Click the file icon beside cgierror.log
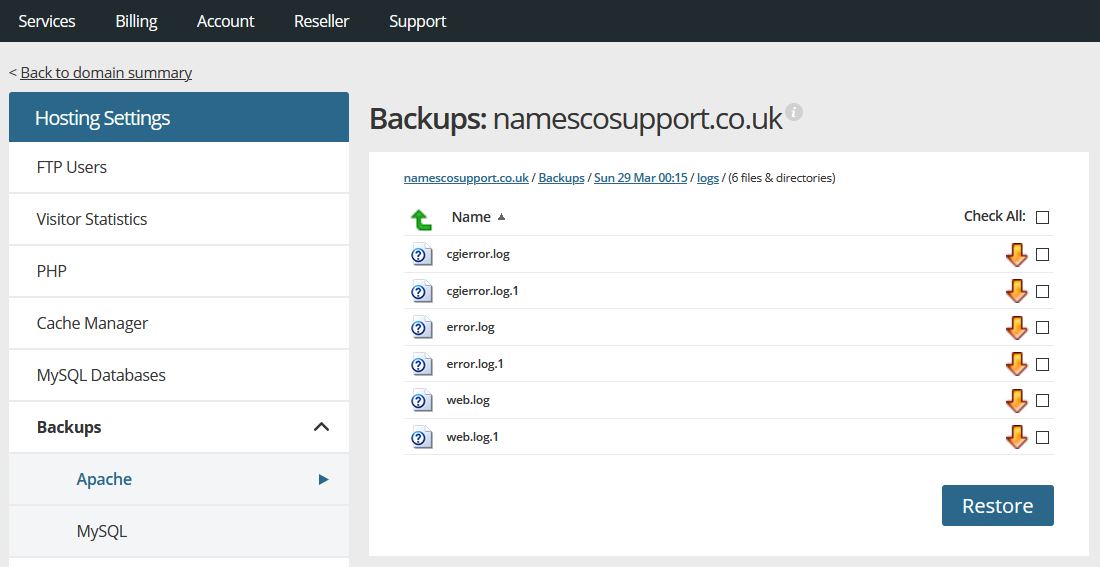 click(x=422, y=255)
